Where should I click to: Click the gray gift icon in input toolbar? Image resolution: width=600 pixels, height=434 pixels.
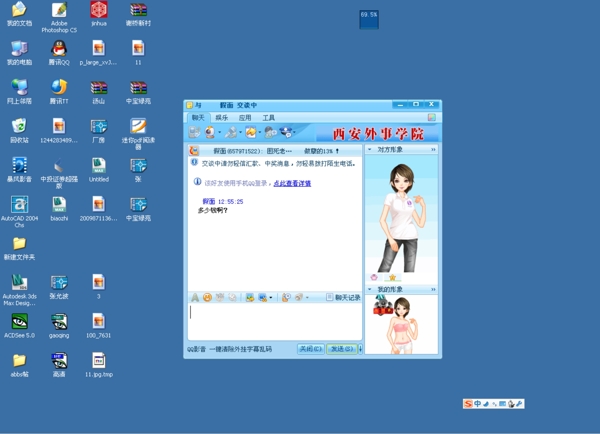coord(299,297)
